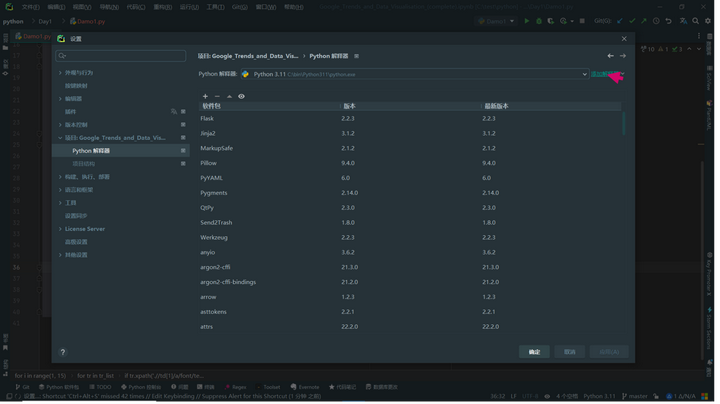This screenshot has height=404, width=720.
Task: Click the help question mark button
Action: click(x=63, y=353)
